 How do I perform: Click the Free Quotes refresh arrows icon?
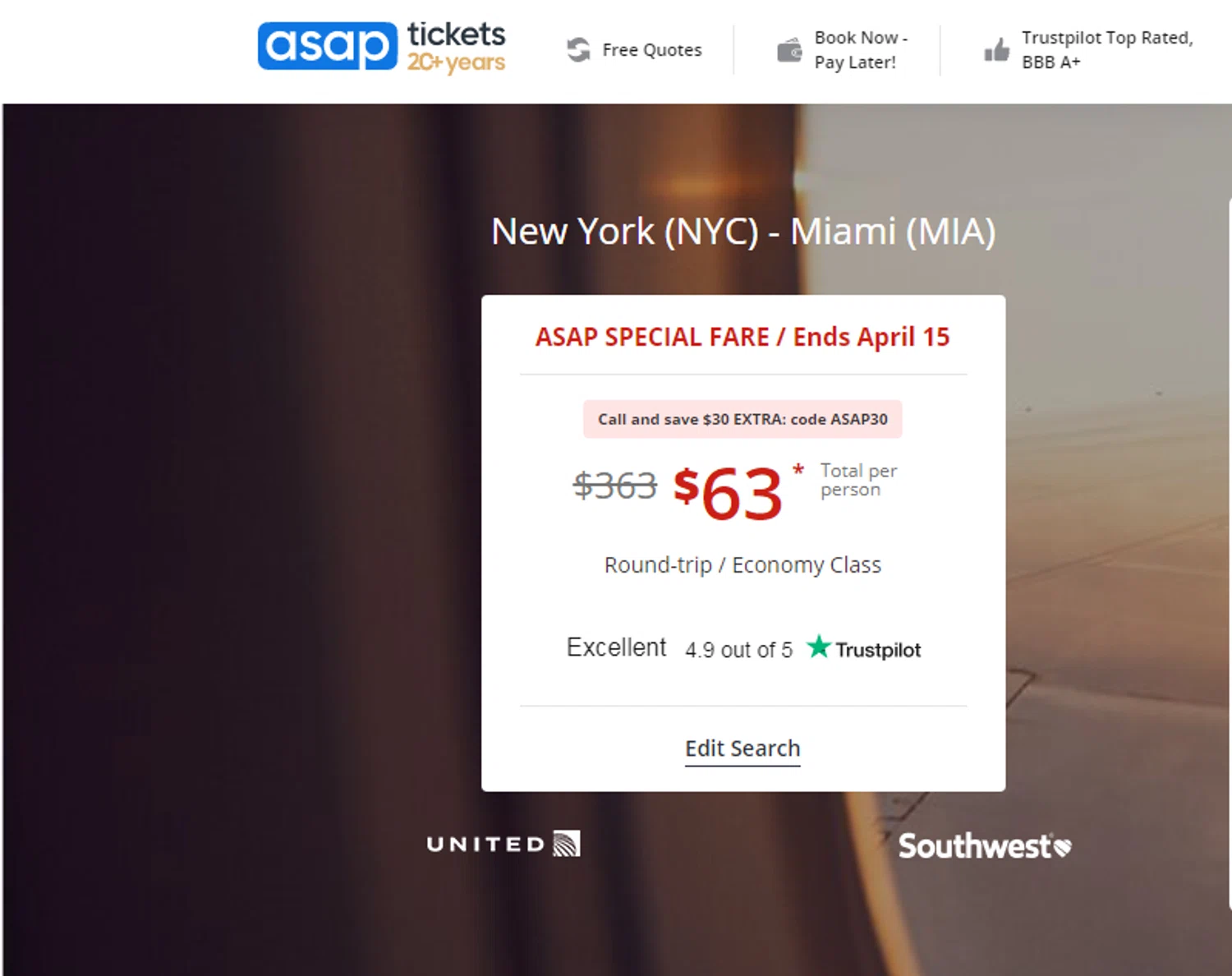point(578,49)
